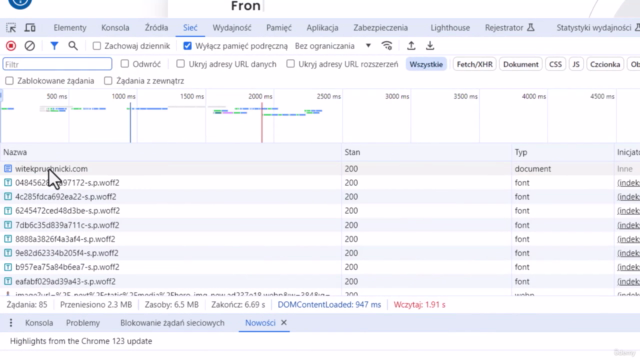Open Statystyki wydajności tab

pos(598,28)
